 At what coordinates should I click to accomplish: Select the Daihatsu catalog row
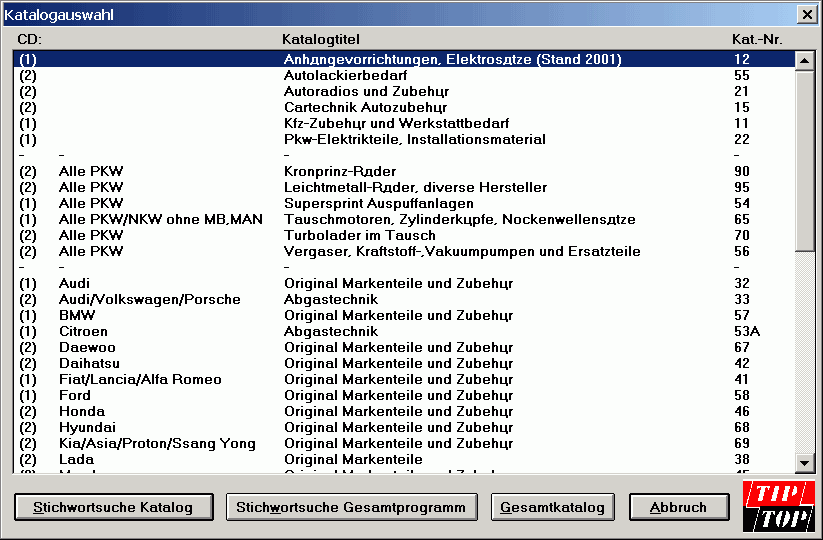(404, 364)
